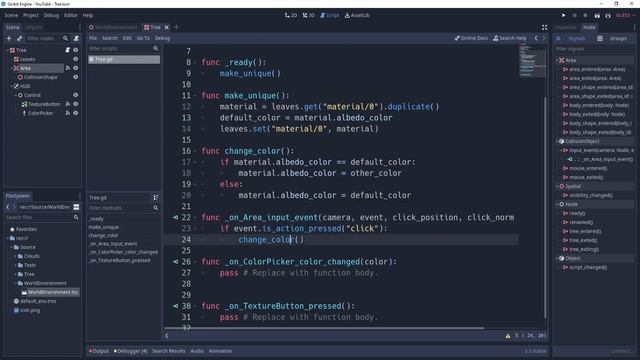Viewport: 640px width, 360px height.
Task: Click the signals icon on Area node
Action: pos(68,68)
